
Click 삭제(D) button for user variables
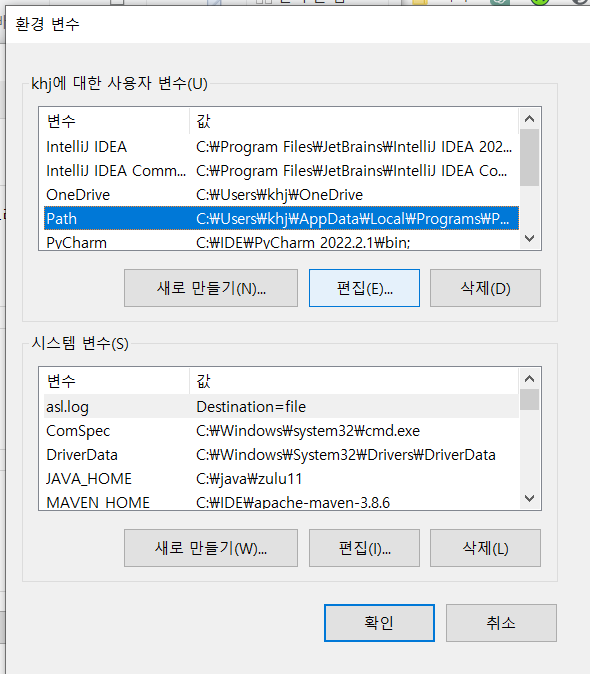pyautogui.click(x=485, y=288)
